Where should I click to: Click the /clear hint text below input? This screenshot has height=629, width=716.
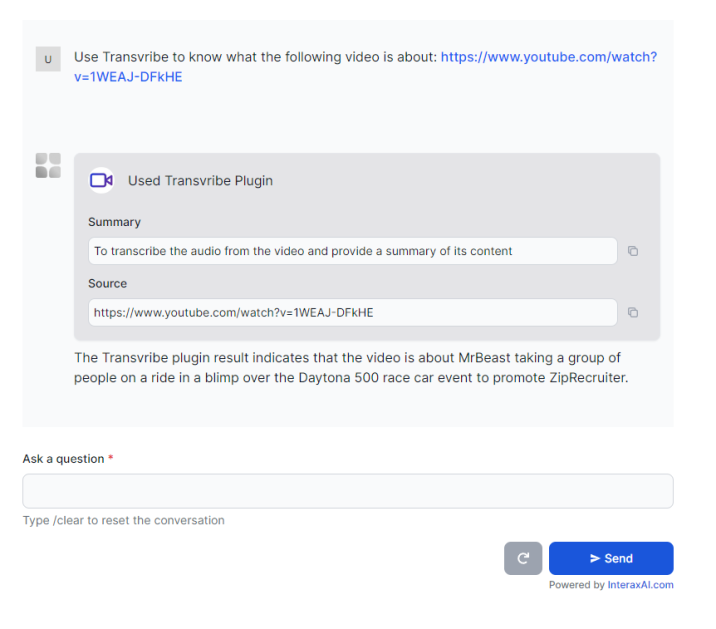124,520
